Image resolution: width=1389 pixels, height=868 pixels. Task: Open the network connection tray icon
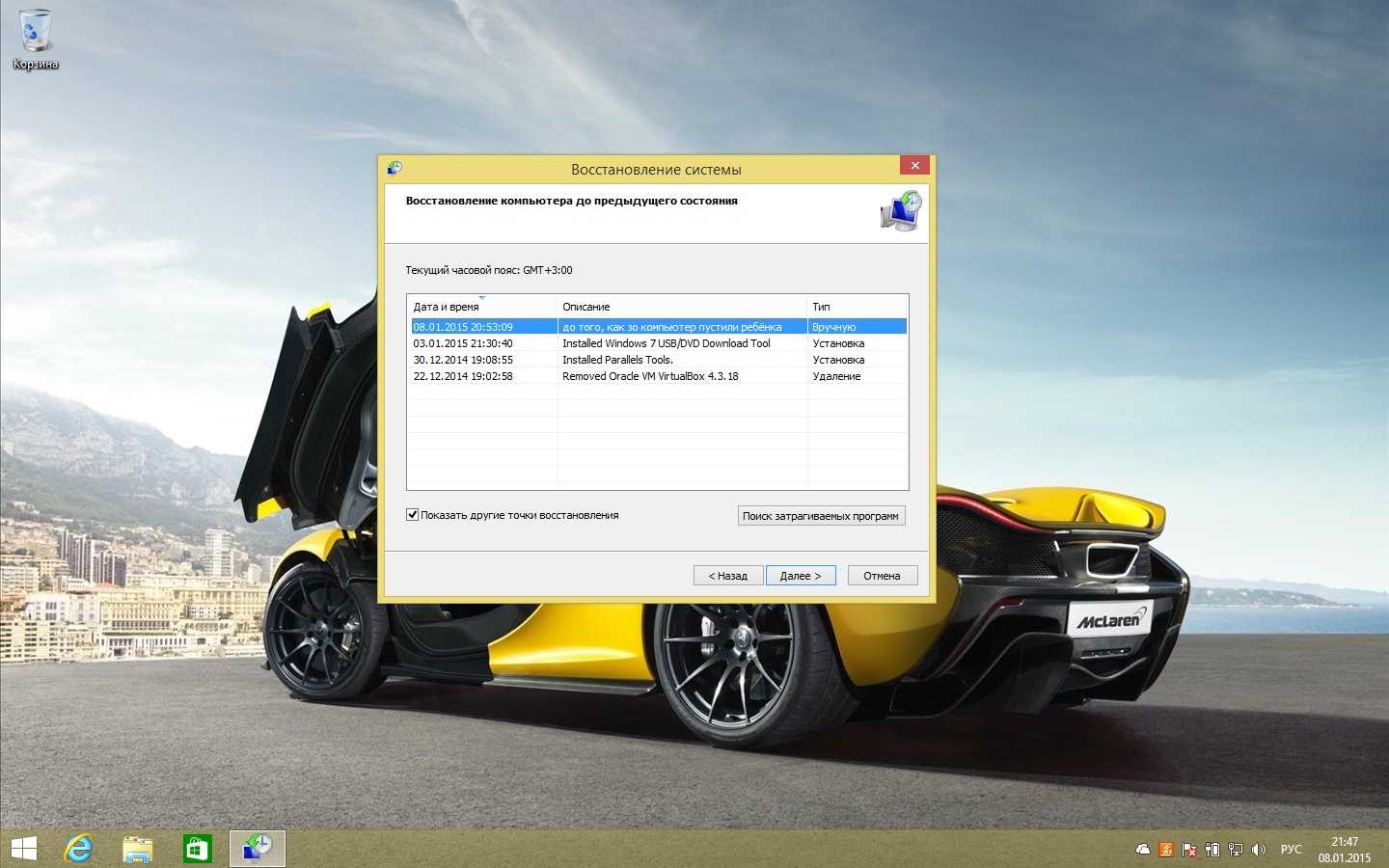1235,850
